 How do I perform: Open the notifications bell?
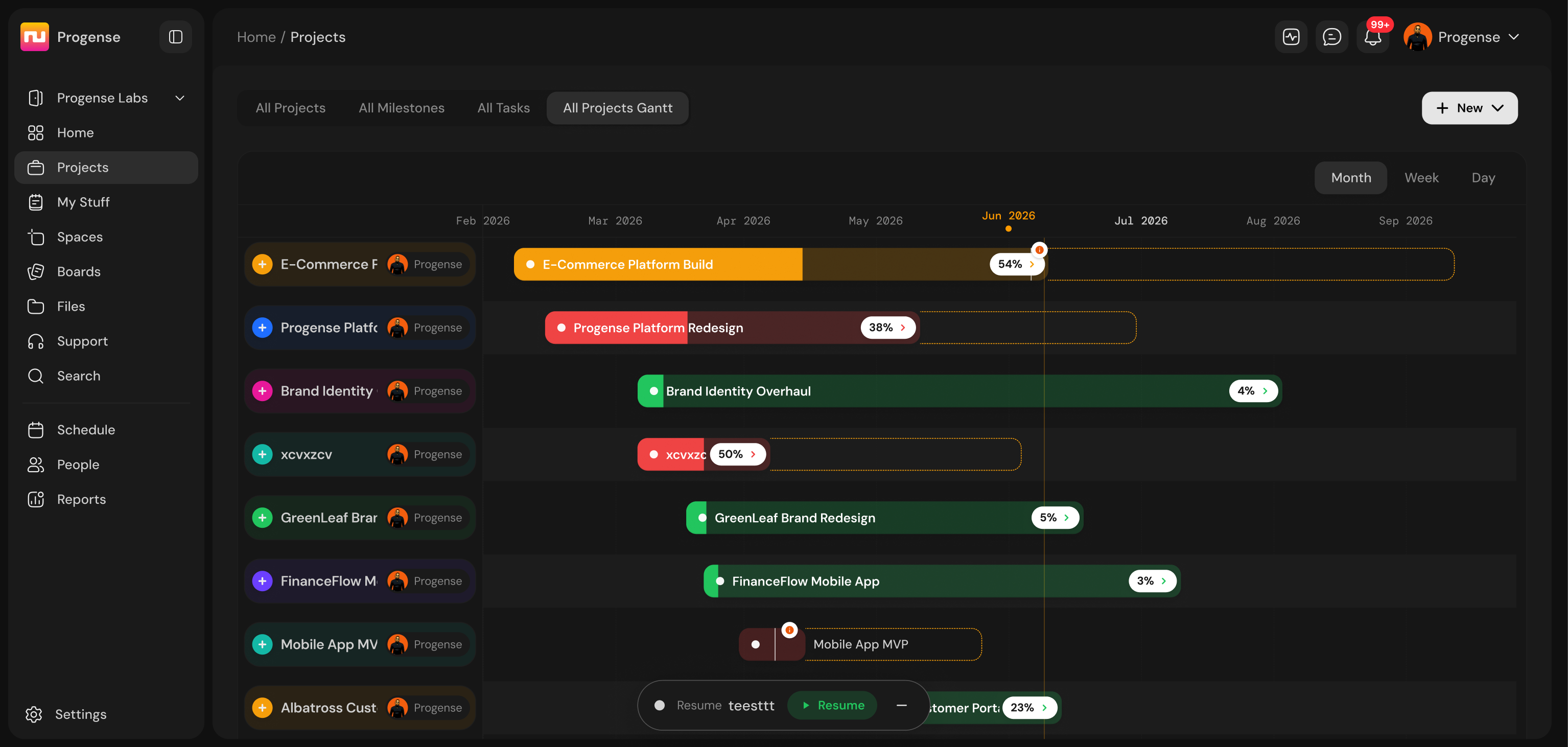pyautogui.click(x=1373, y=37)
